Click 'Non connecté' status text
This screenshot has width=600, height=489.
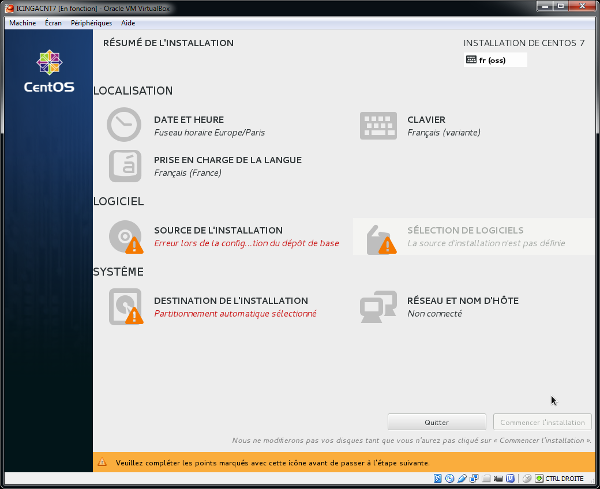pos(435,314)
